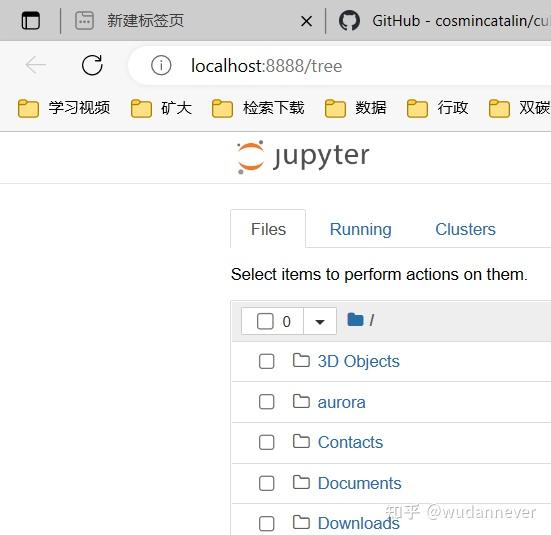Open the 双碳 bookmark folder

click(x=519, y=108)
